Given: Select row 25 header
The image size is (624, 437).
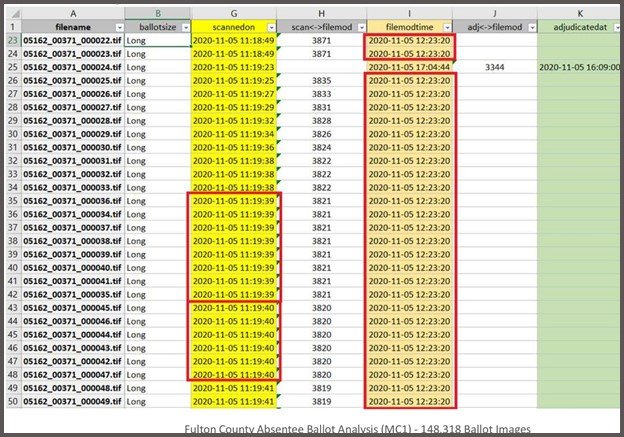Looking at the screenshot, I should point(11,67).
